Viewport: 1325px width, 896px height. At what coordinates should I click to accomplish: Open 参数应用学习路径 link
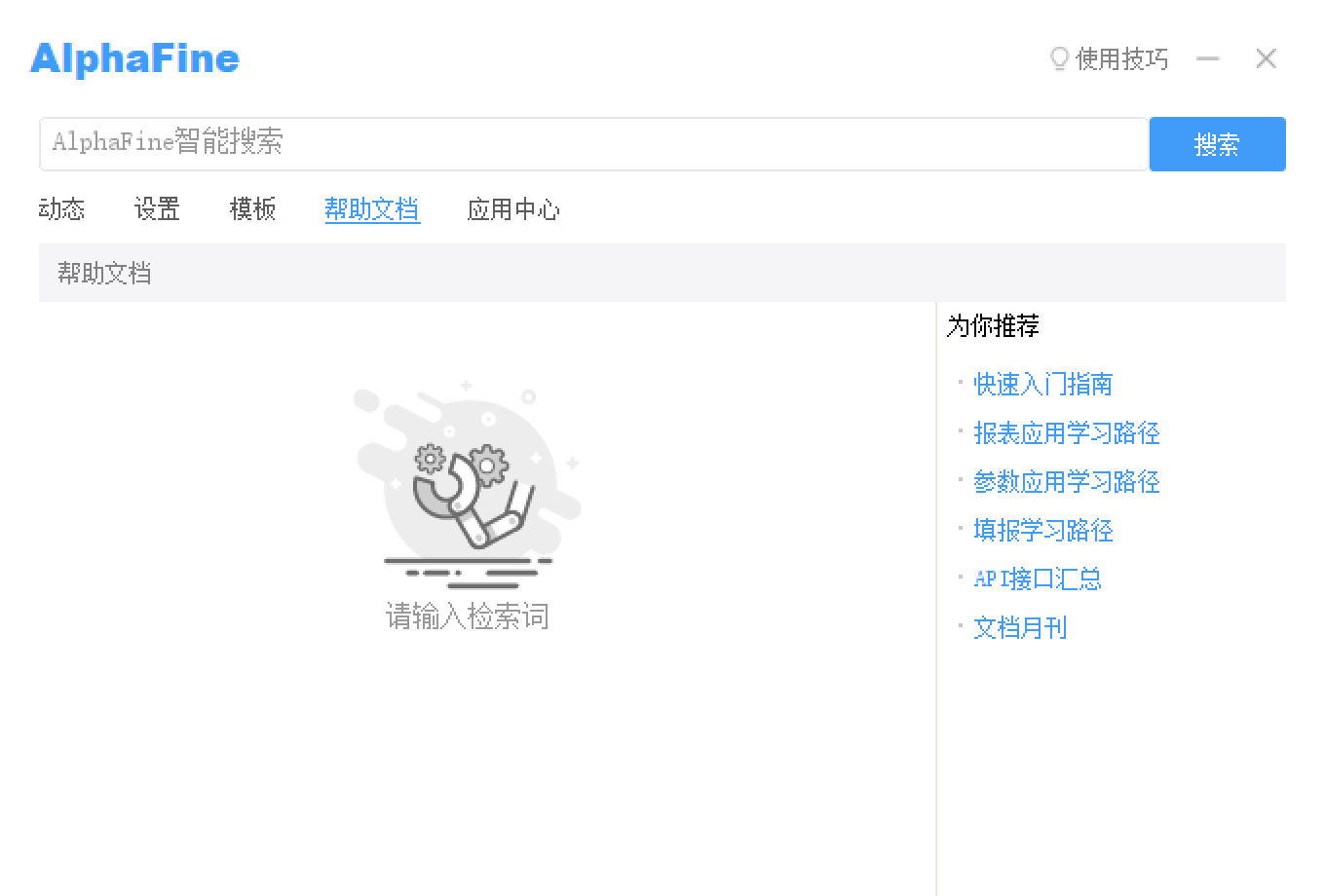[x=1066, y=482]
